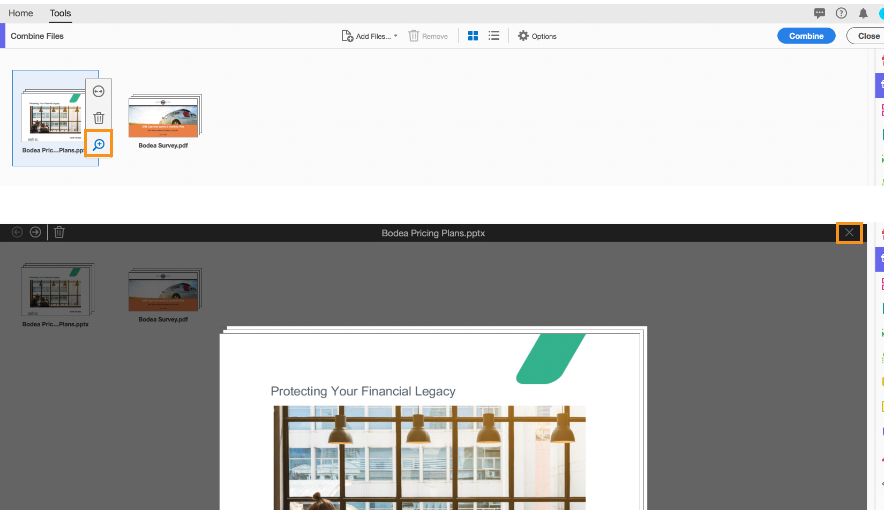Switch to the Home tab
This screenshot has width=884, height=514.
pyautogui.click(x=21, y=13)
